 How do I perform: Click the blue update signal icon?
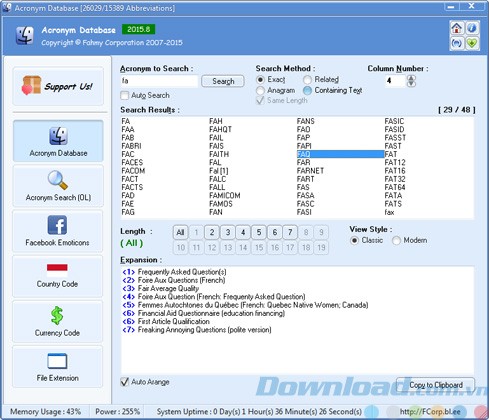(x=457, y=43)
